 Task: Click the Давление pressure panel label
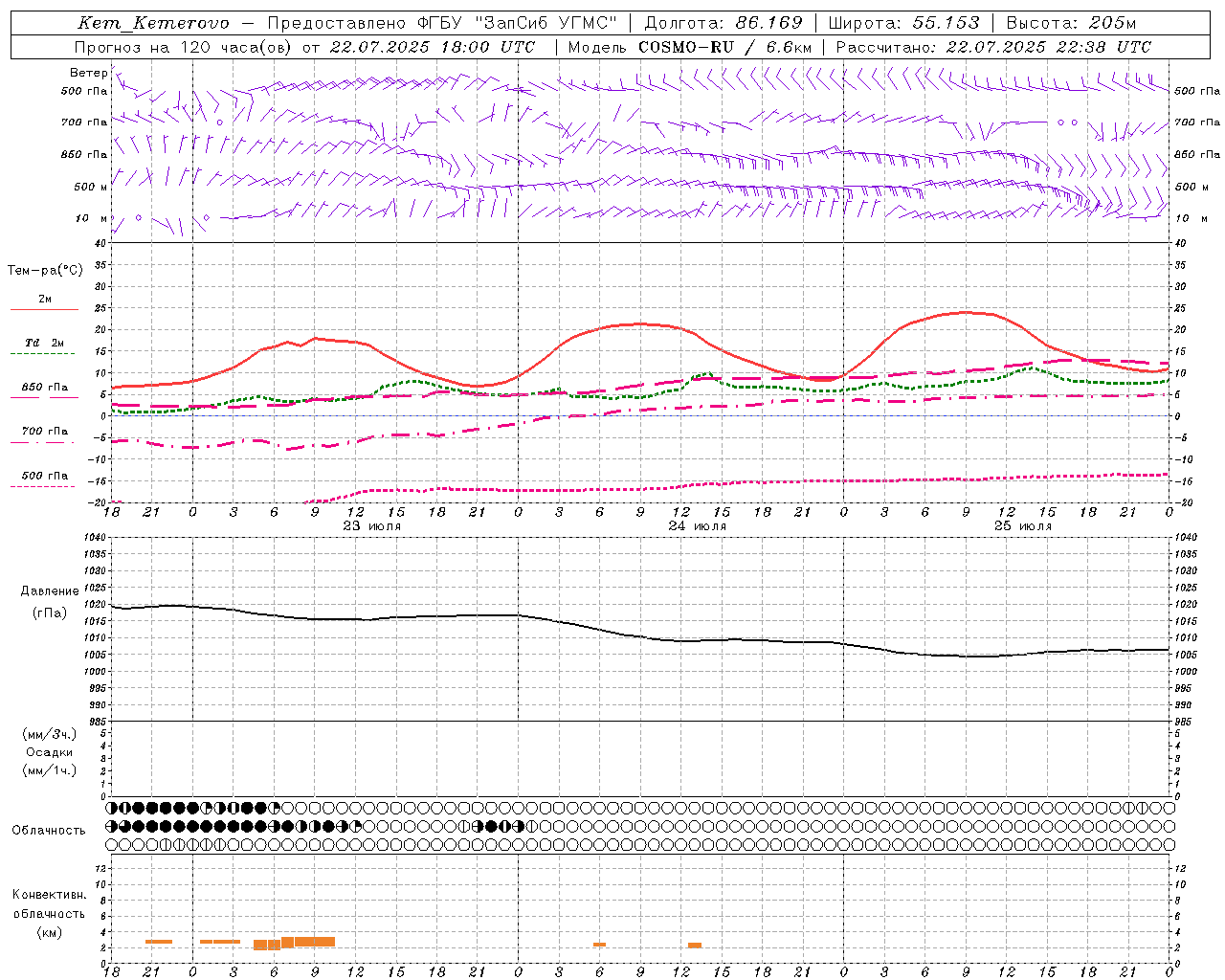(50, 591)
